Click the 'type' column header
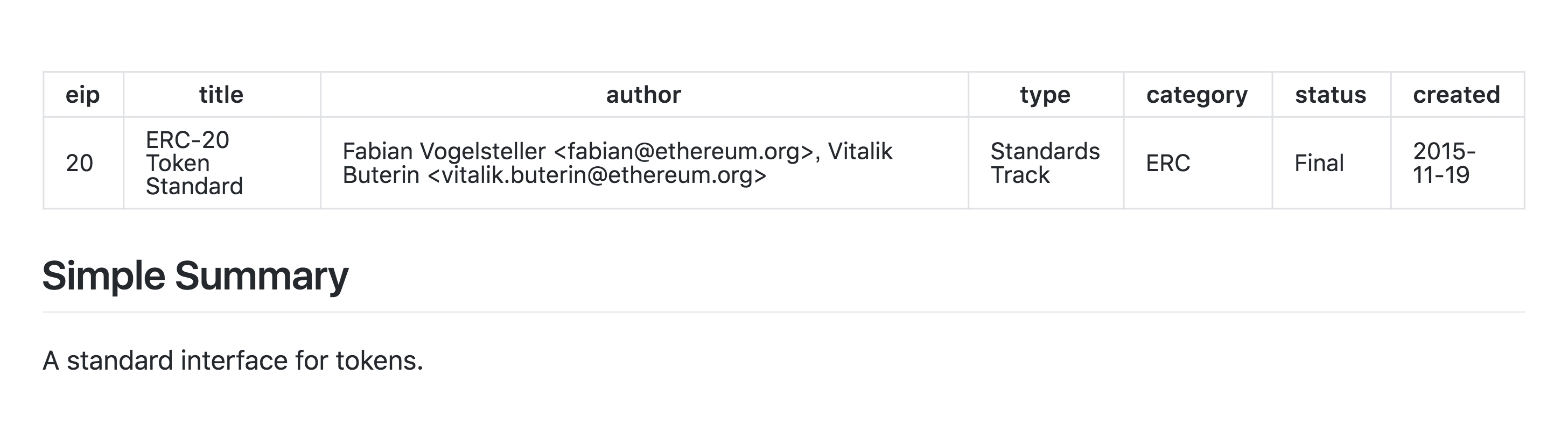The image size is (1568, 424). pyautogui.click(x=1045, y=95)
